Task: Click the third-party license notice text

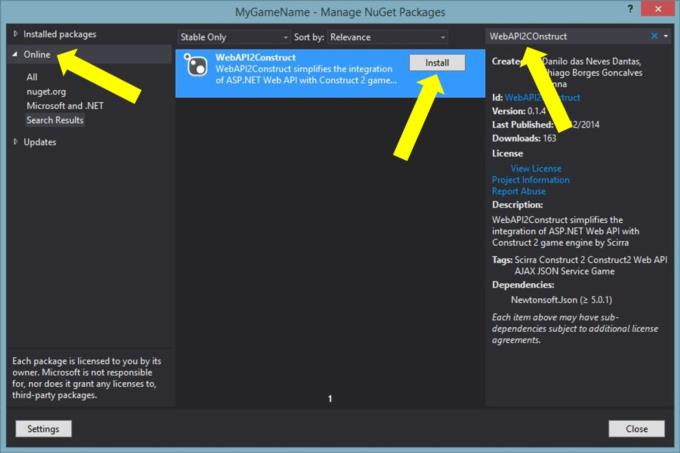Action: 87,378
